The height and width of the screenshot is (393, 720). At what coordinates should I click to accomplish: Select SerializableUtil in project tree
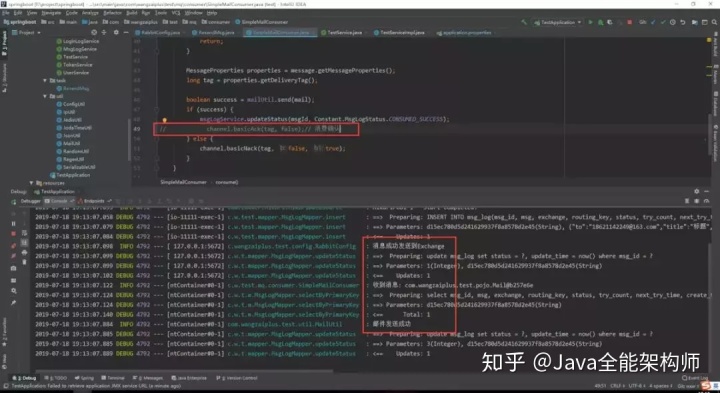point(76,167)
